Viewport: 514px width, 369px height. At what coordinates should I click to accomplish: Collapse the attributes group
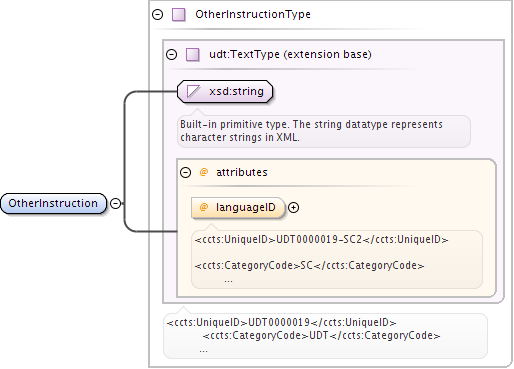click(185, 172)
